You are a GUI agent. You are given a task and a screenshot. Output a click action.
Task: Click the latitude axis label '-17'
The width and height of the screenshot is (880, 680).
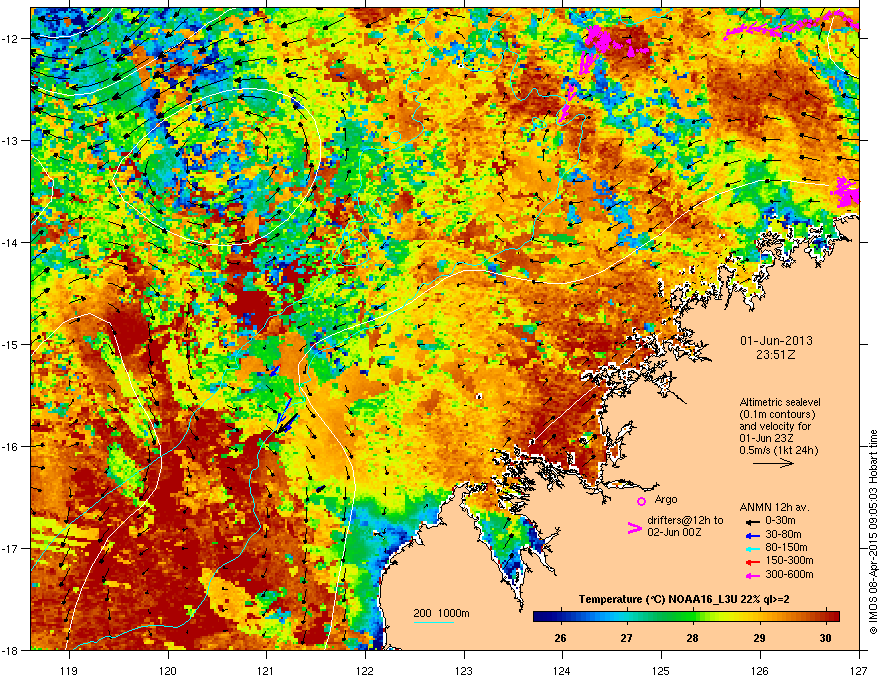coord(11,548)
